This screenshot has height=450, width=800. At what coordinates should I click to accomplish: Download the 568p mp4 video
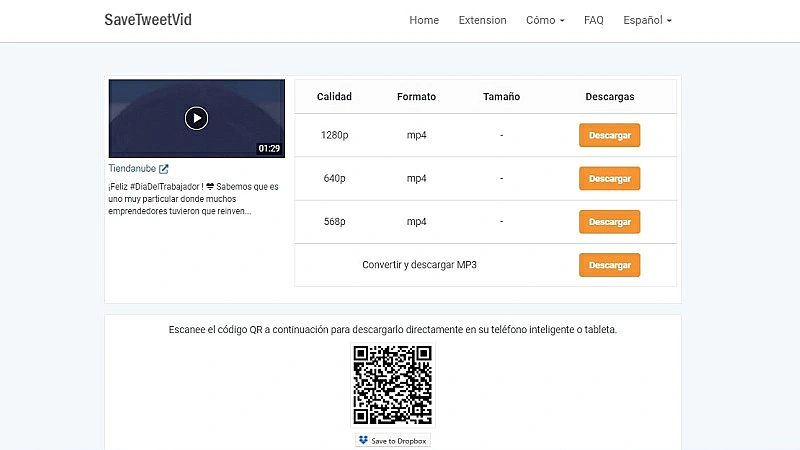coord(609,221)
